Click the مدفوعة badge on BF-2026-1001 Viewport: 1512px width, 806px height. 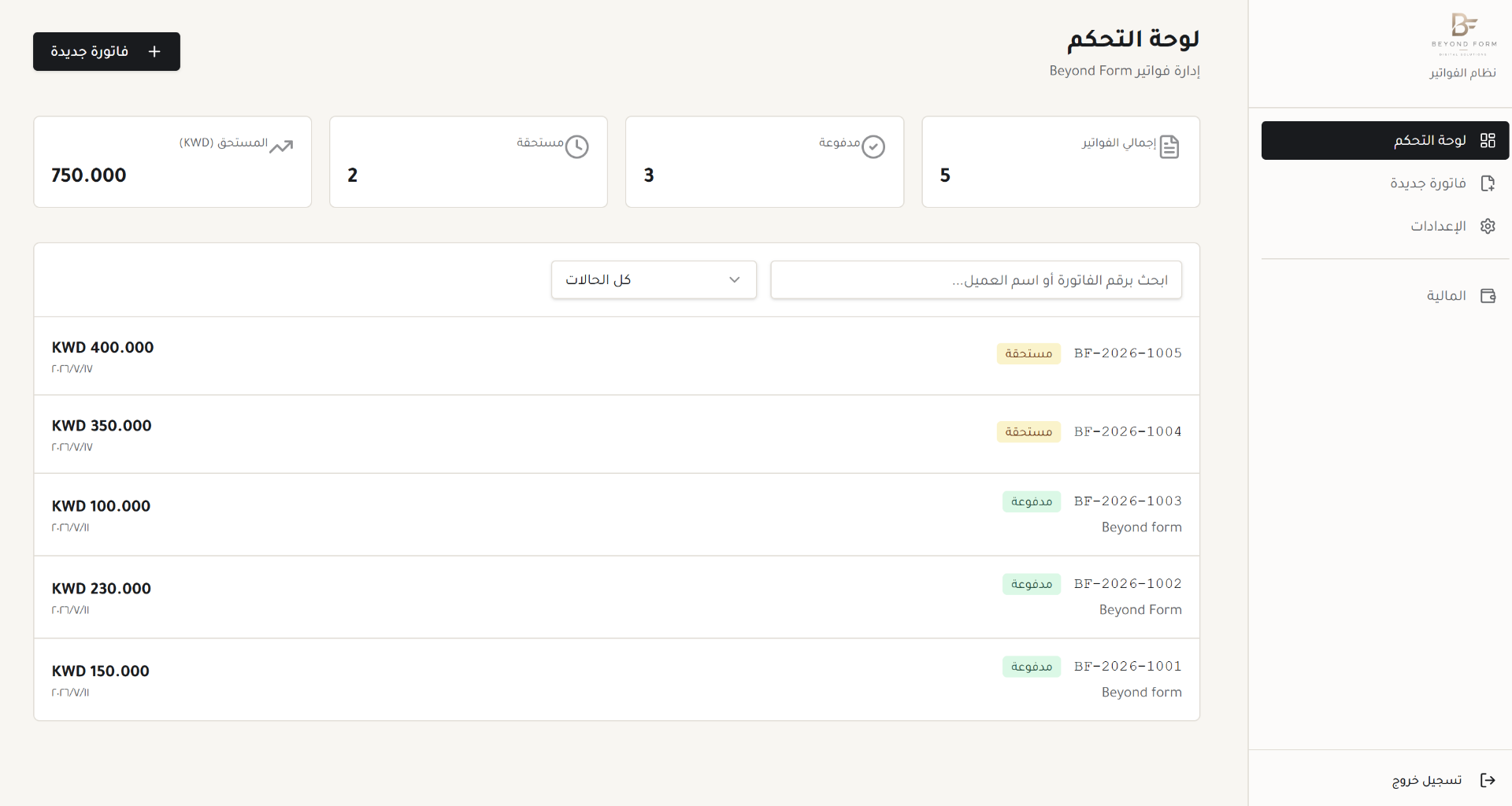[x=1032, y=667]
